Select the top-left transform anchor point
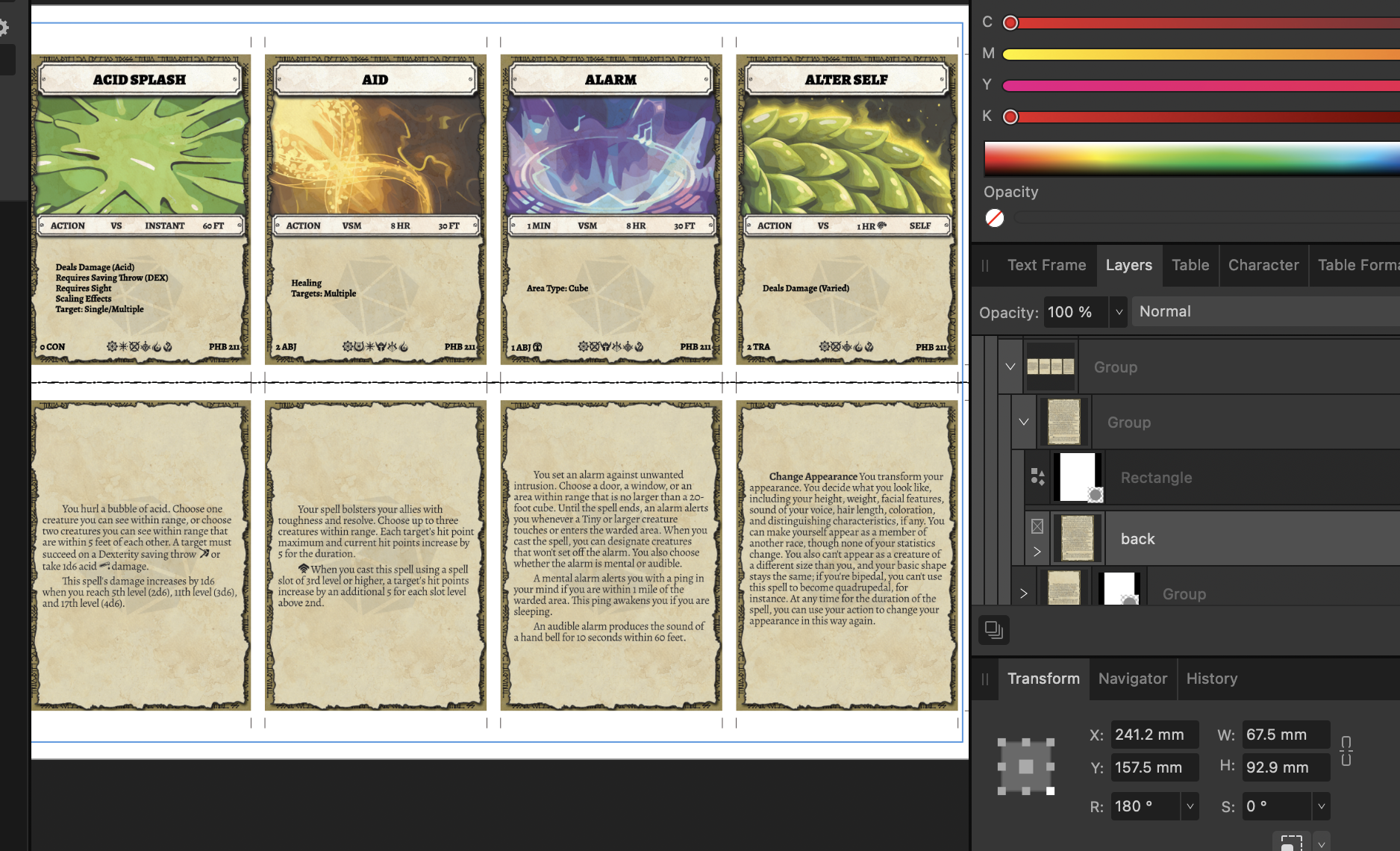Viewport: 1400px width, 851px height. click(x=1002, y=743)
